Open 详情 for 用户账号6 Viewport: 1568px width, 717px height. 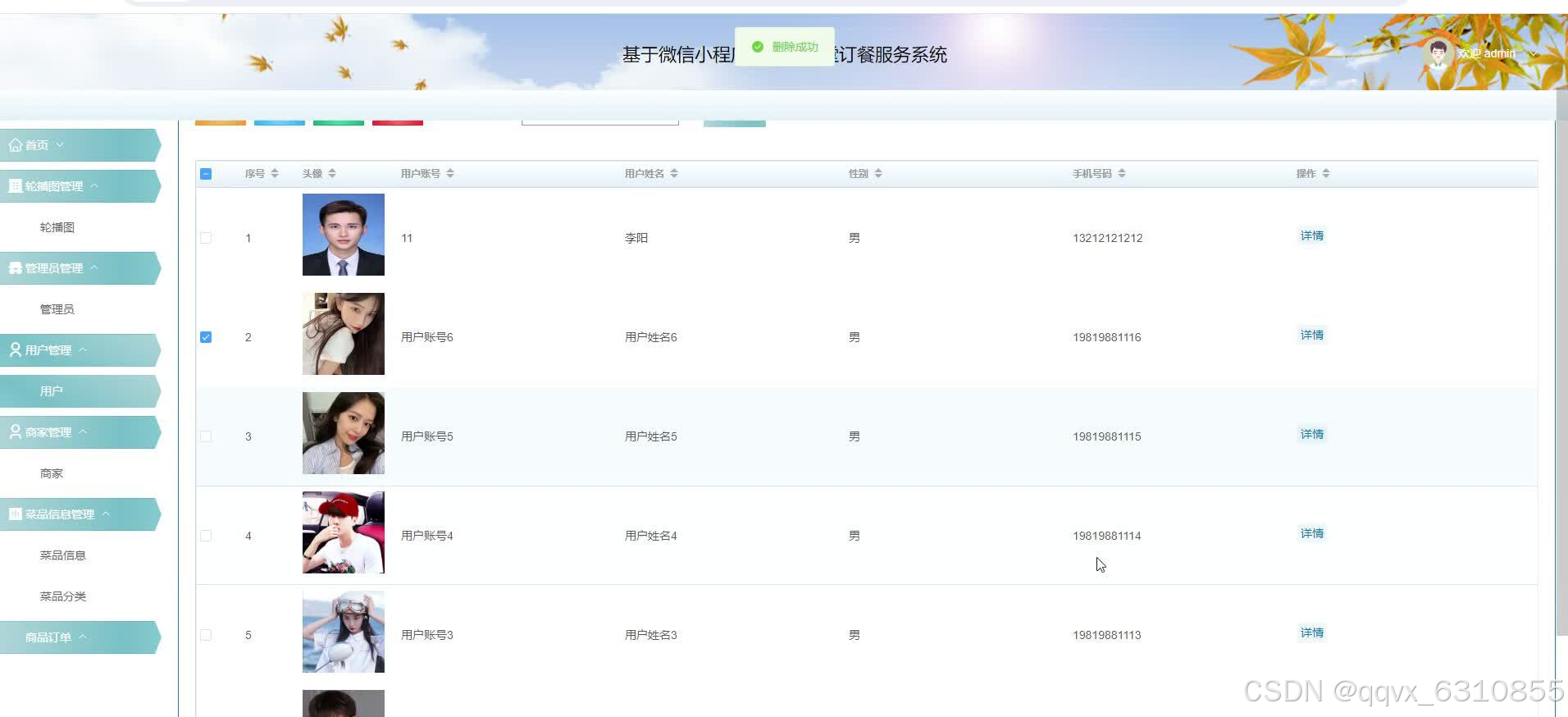click(1312, 335)
